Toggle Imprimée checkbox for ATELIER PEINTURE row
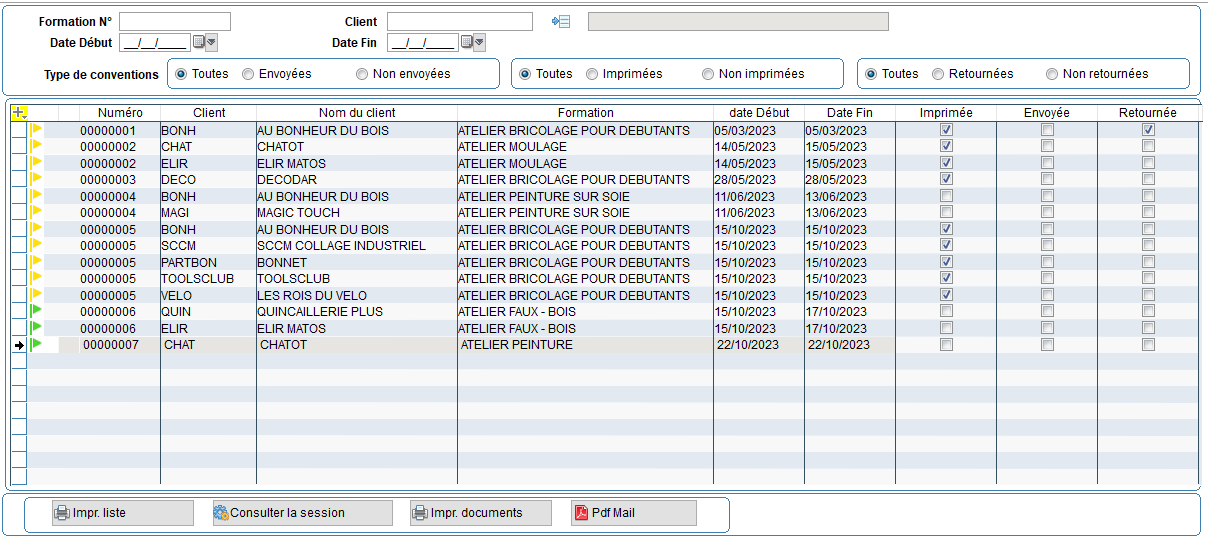 tap(946, 345)
